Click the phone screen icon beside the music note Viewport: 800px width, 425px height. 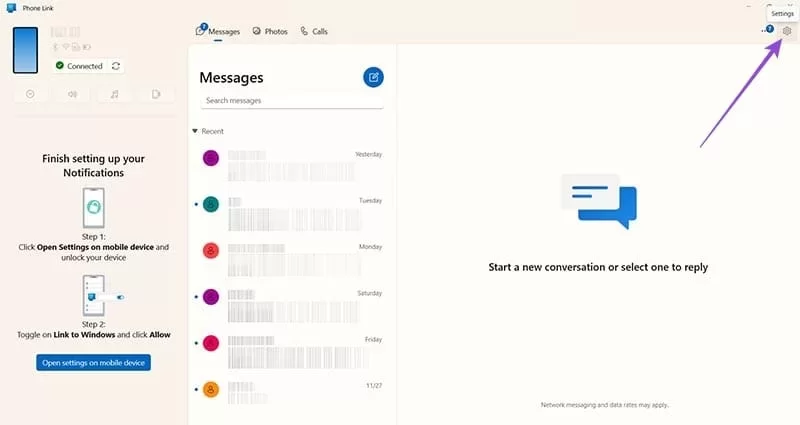pos(156,95)
